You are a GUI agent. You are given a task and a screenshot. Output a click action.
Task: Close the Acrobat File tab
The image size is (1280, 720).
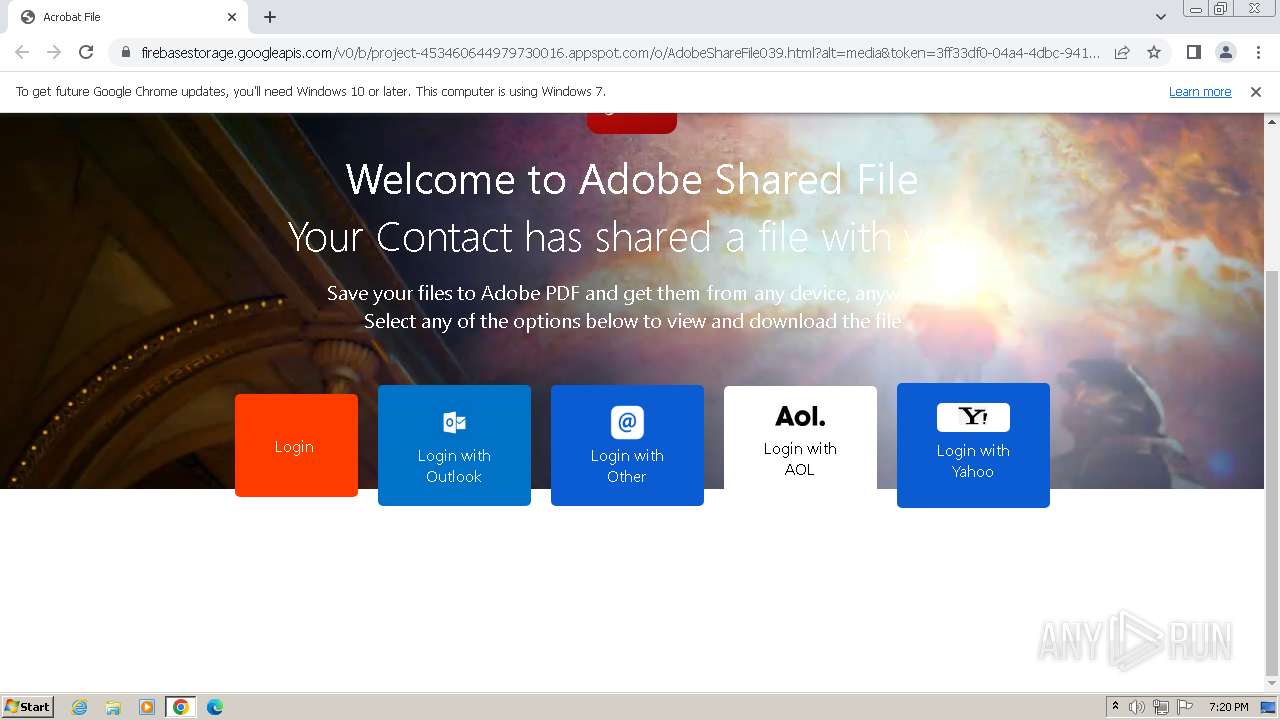(x=232, y=17)
